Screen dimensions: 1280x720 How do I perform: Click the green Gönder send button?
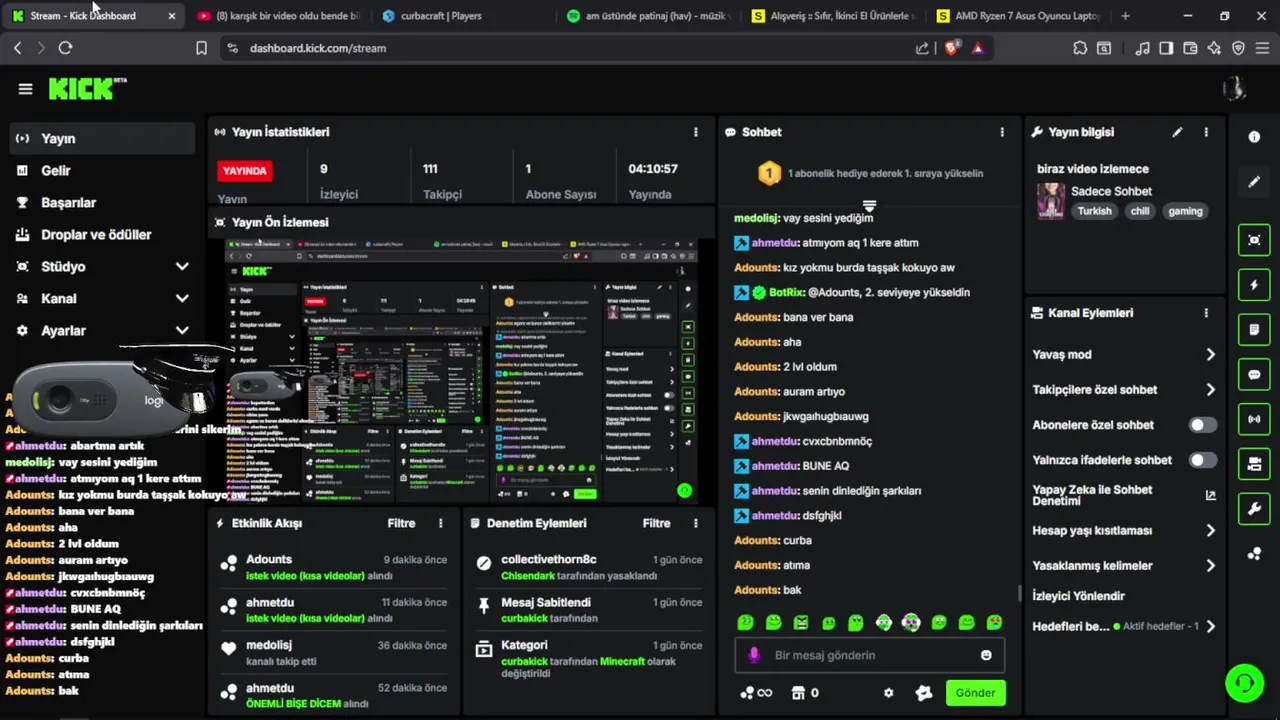click(975, 693)
